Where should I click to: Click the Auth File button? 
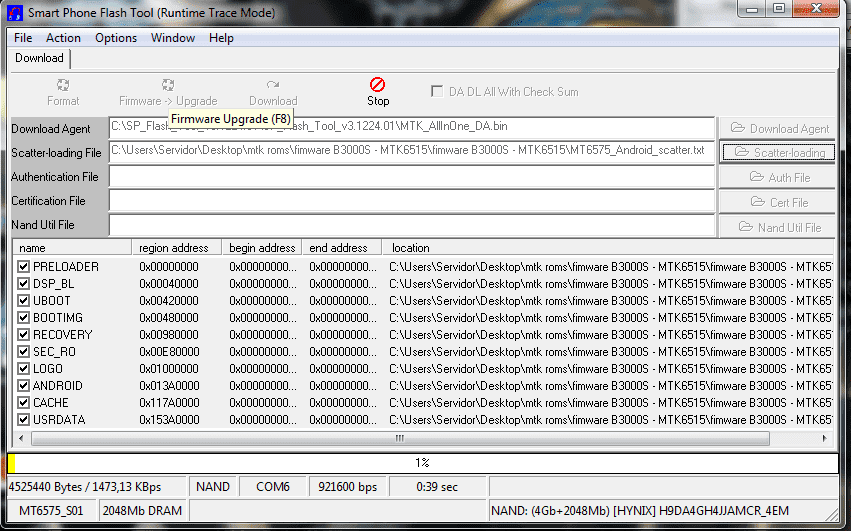point(777,177)
